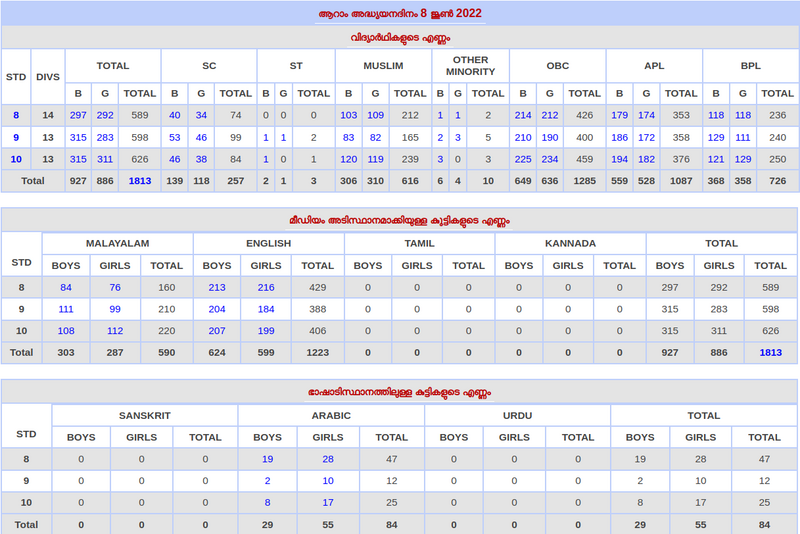
Task: Open grand total 1813 in student count table
Action: pos(140,181)
